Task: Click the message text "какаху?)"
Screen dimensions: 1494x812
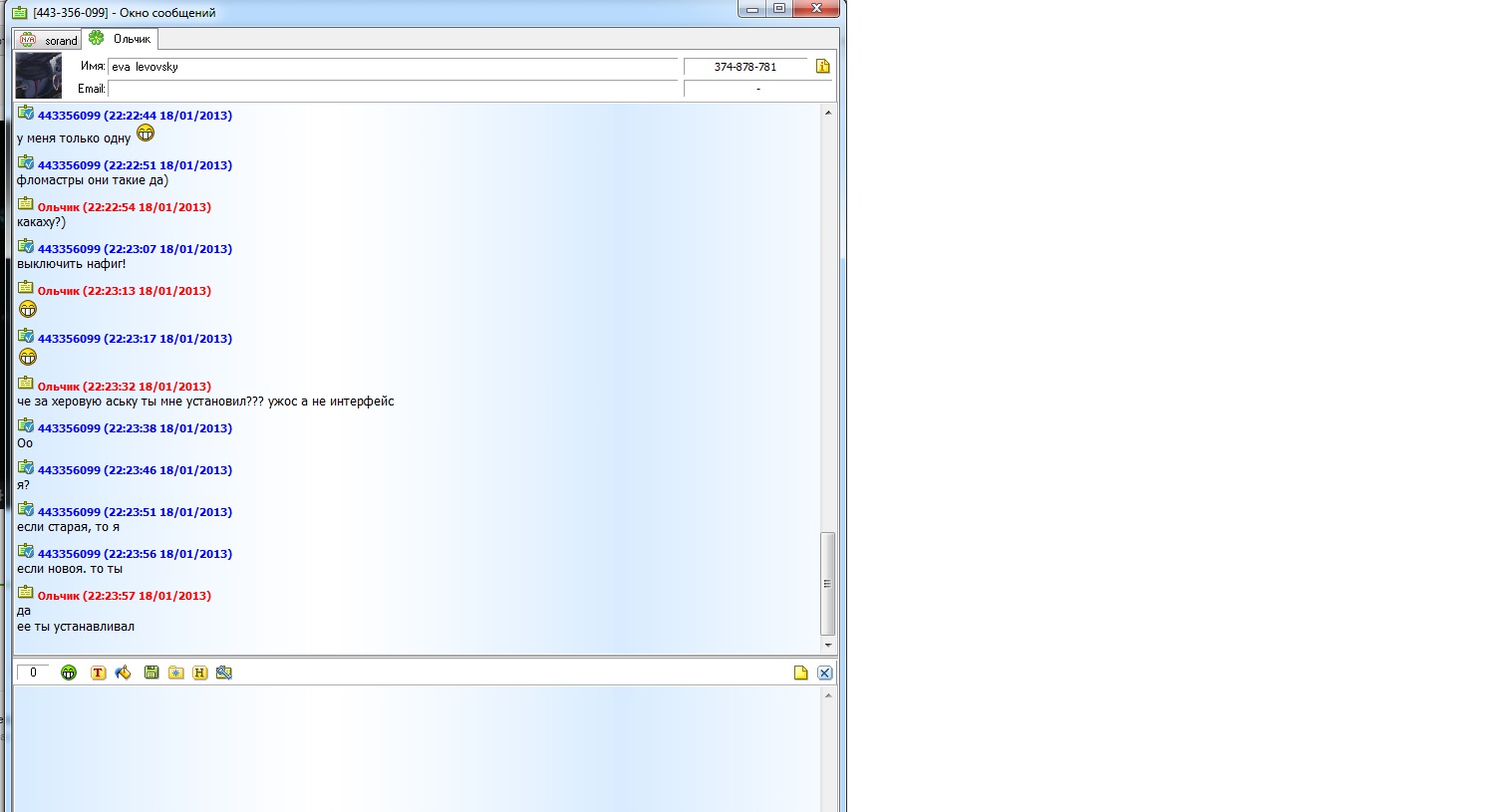Action: 41,222
